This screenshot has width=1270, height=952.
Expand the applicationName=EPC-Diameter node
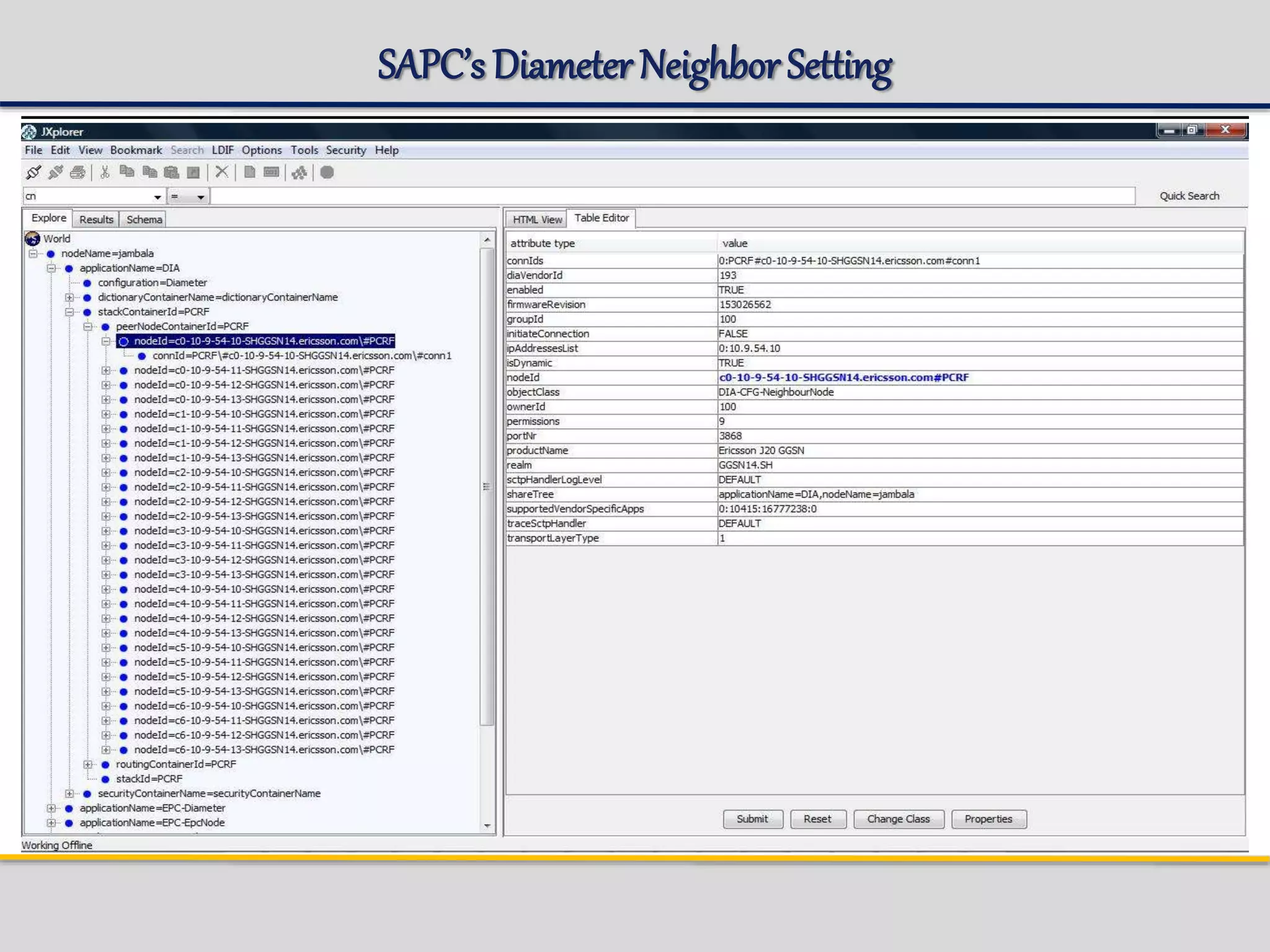[51, 808]
